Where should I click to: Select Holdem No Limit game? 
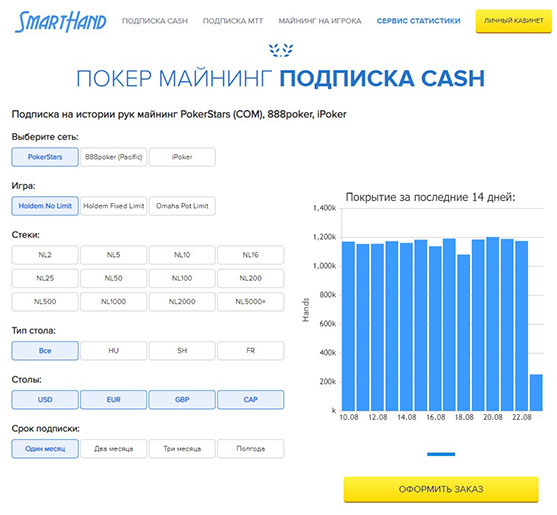pyautogui.click(x=45, y=206)
